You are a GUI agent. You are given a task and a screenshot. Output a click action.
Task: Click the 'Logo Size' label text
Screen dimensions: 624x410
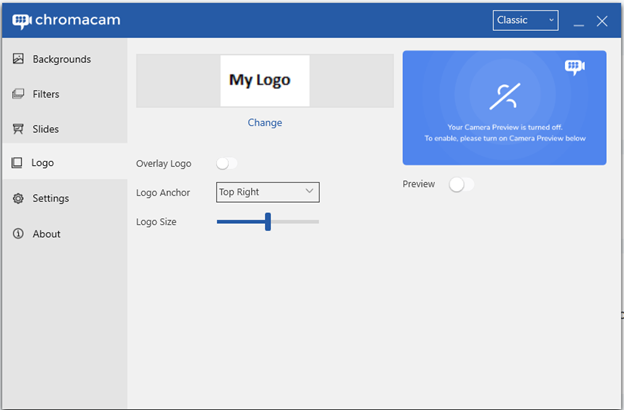coord(156,222)
